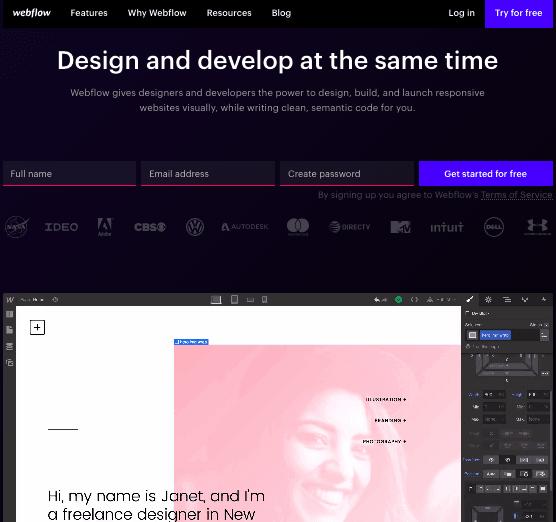Viewport: 556px width, 522px height.
Task: Set position to fixed icon
Action: point(540,474)
